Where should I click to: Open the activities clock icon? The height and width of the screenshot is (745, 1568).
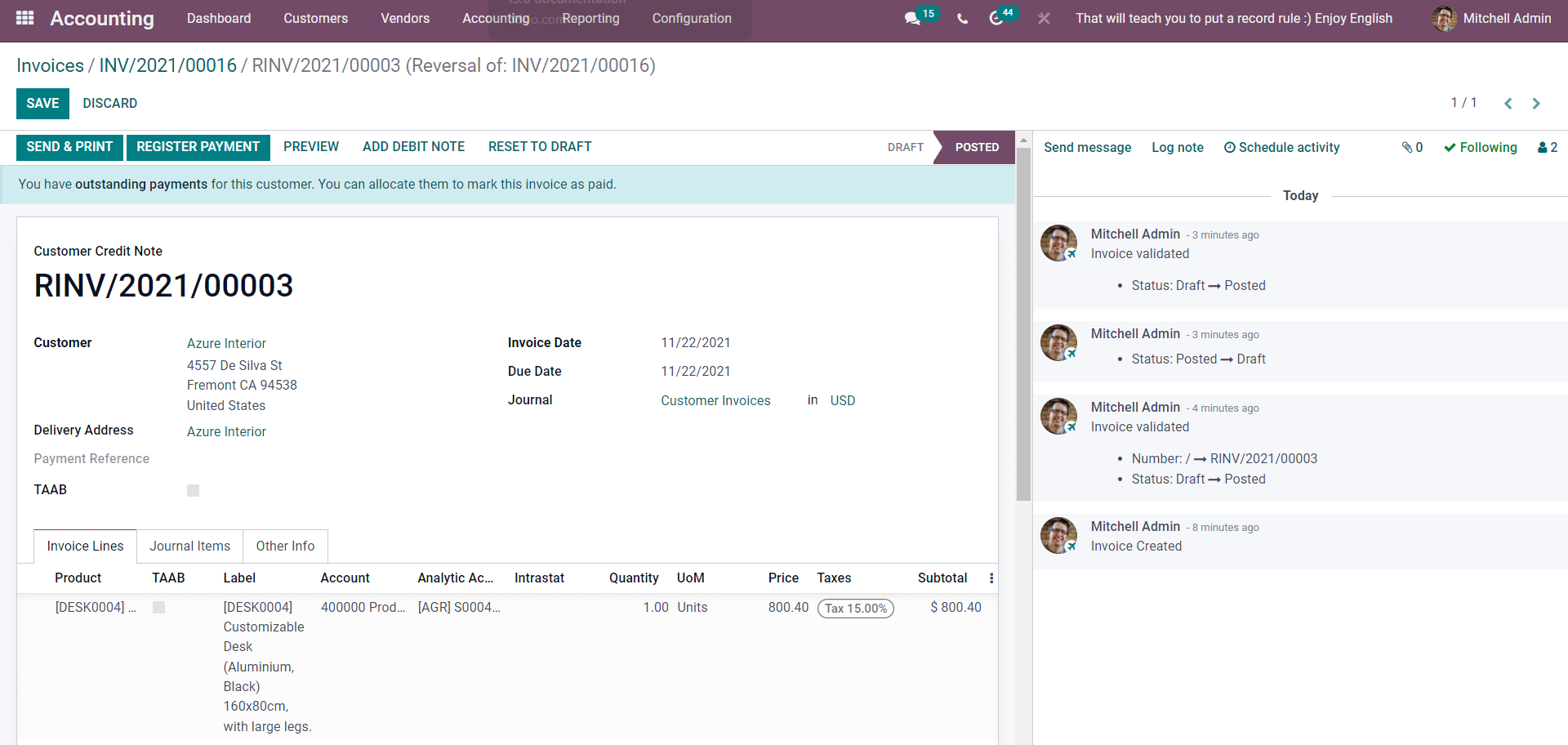point(996,19)
